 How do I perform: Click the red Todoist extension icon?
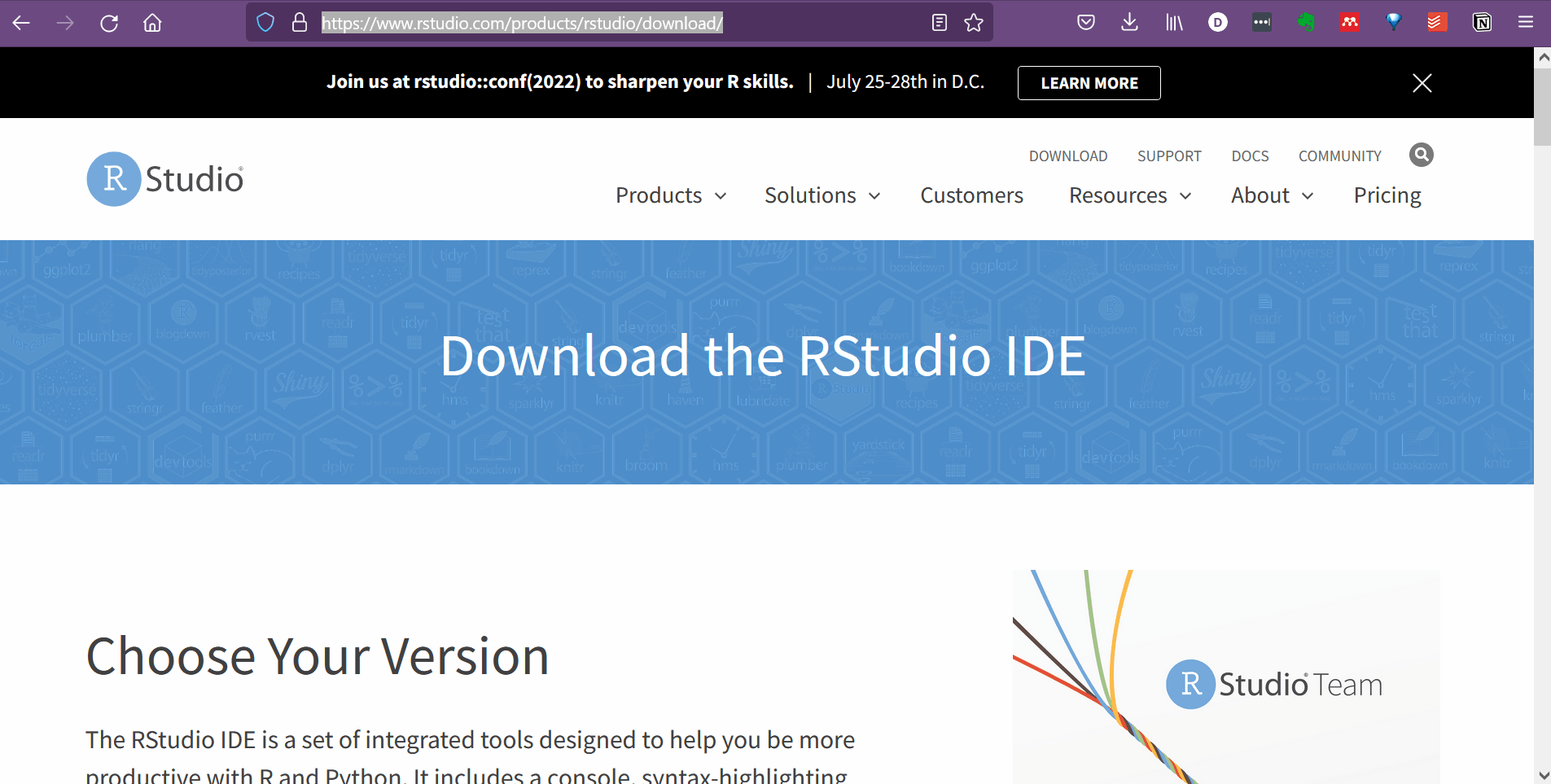[1437, 23]
